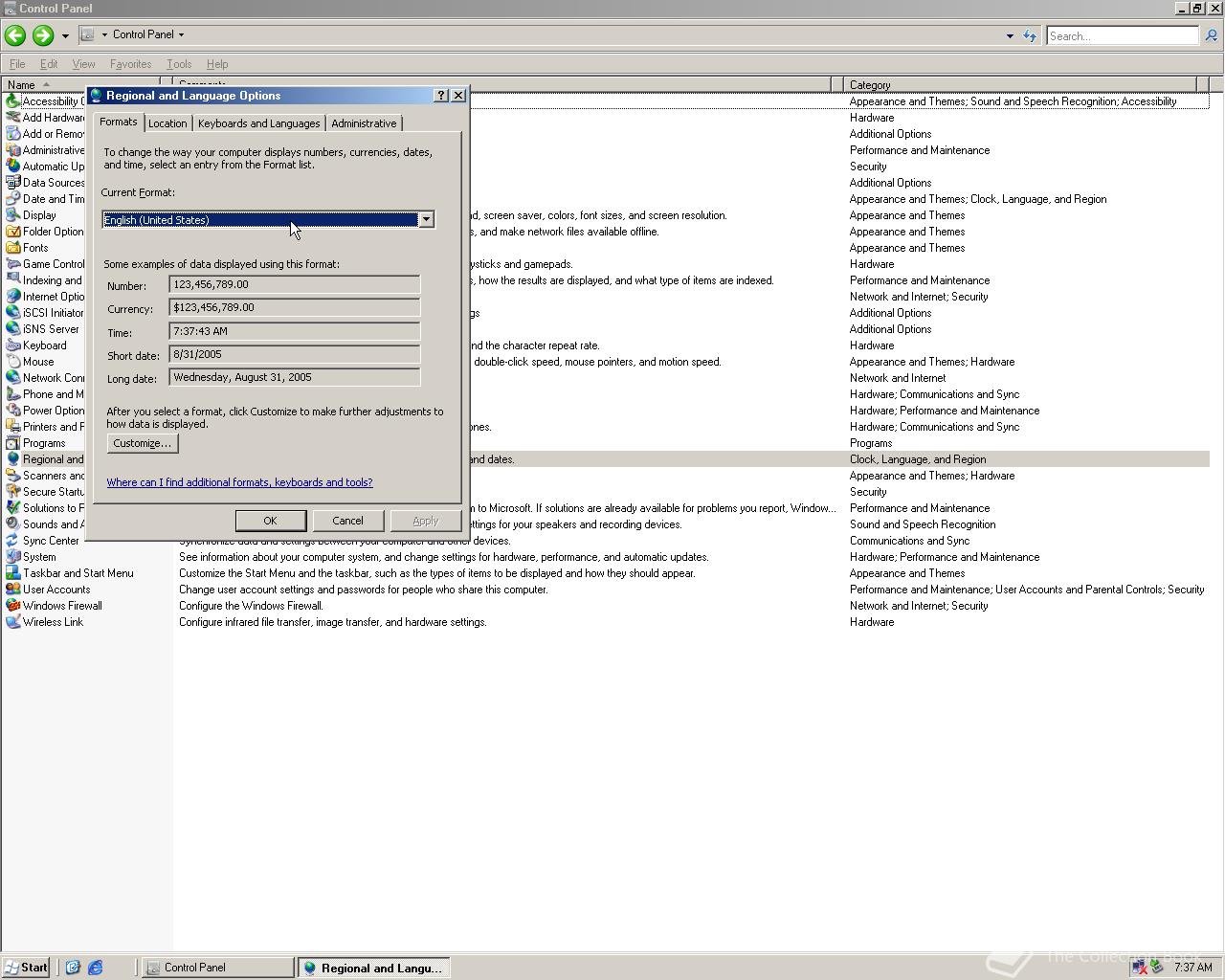Sort by the Name column header
The width and height of the screenshot is (1225, 980).
(x=80, y=85)
